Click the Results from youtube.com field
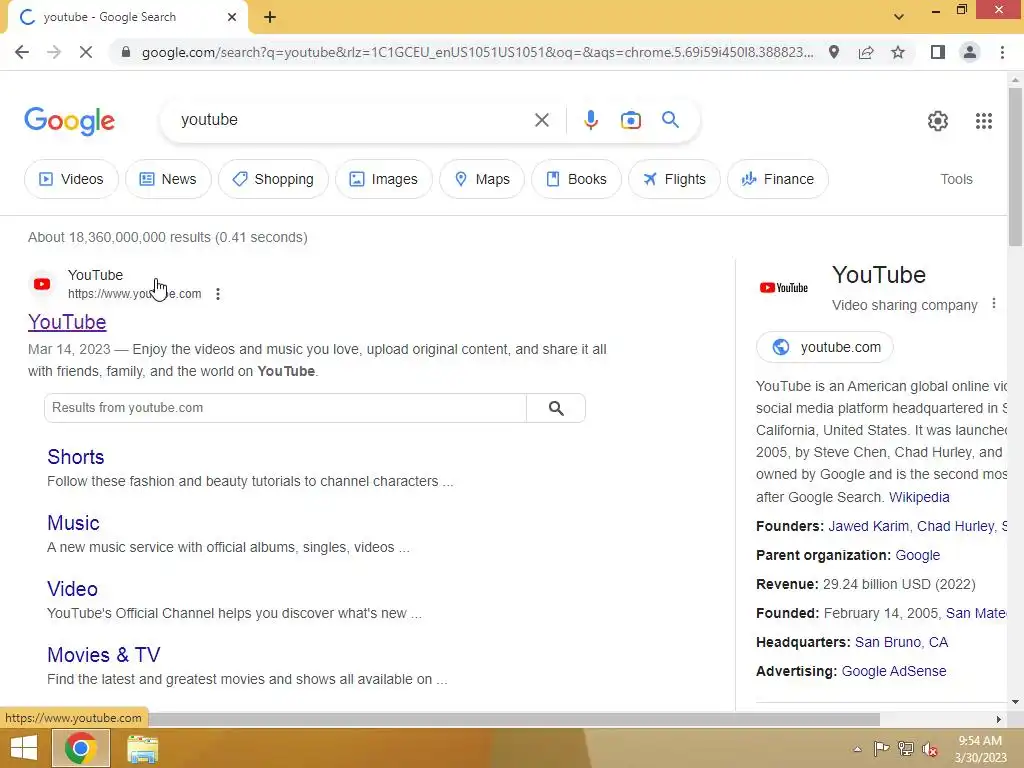 [x=285, y=408]
